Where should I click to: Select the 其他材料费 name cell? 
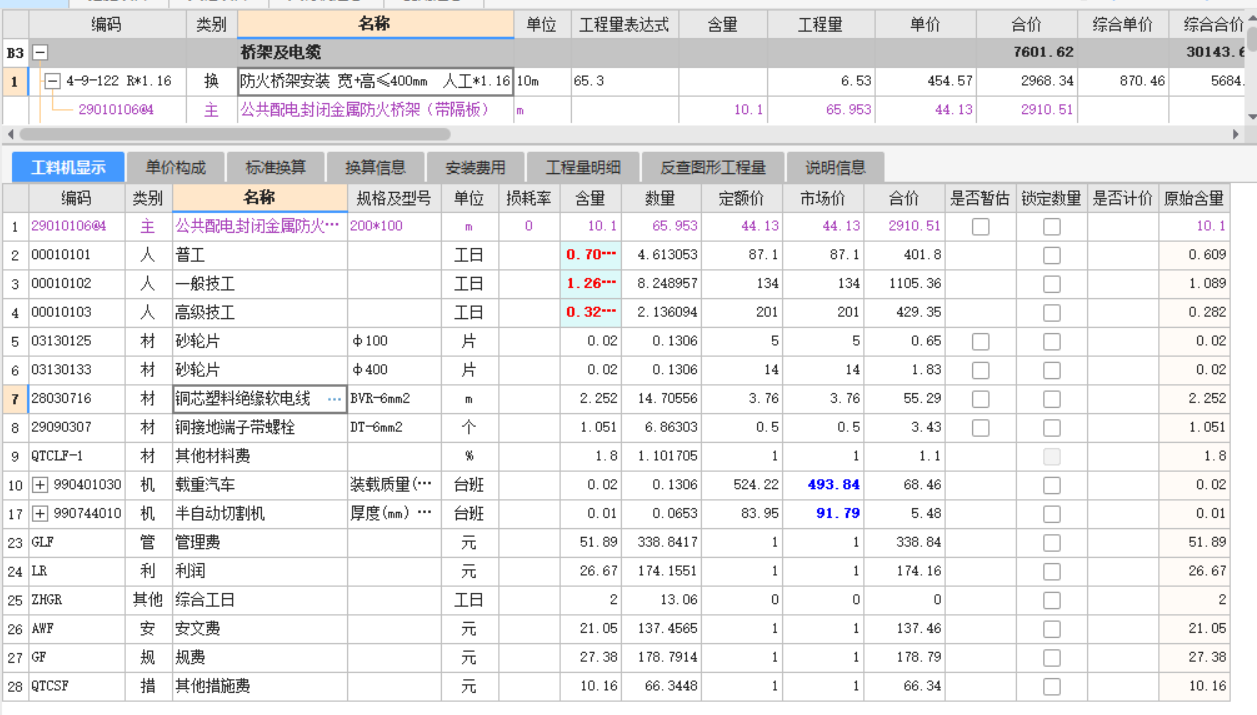[260, 457]
